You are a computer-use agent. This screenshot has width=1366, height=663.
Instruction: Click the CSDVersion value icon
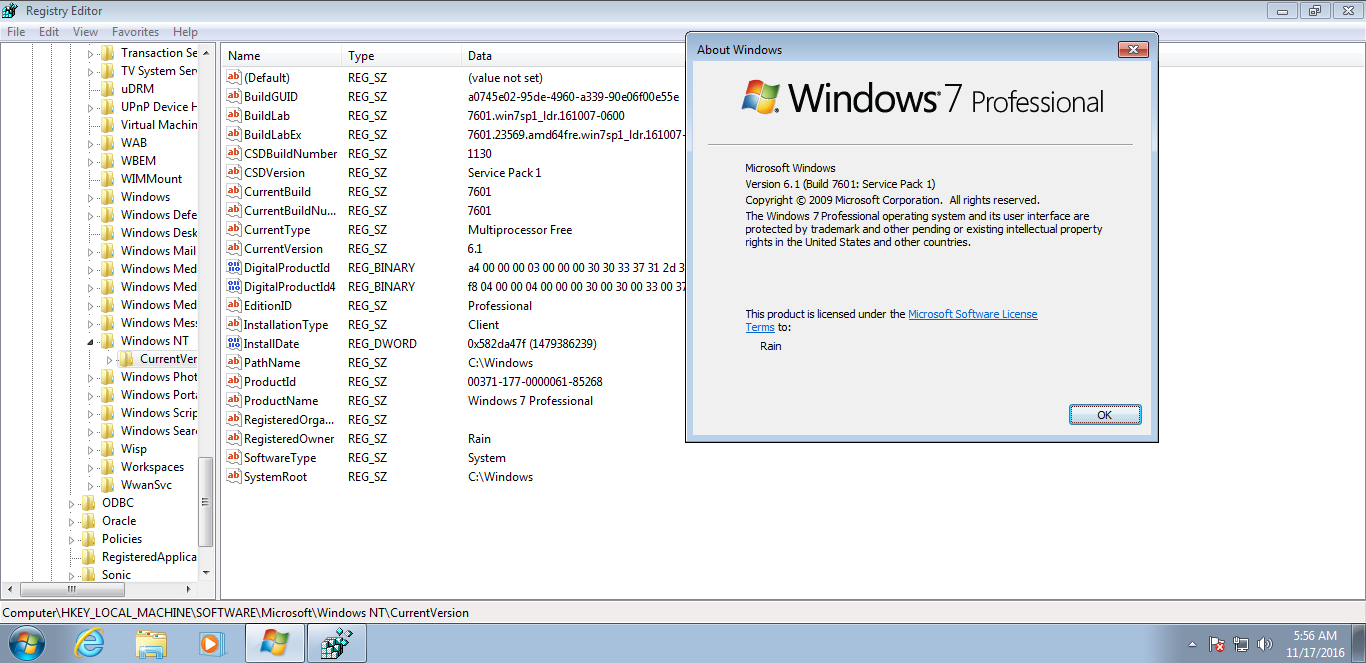pos(234,173)
